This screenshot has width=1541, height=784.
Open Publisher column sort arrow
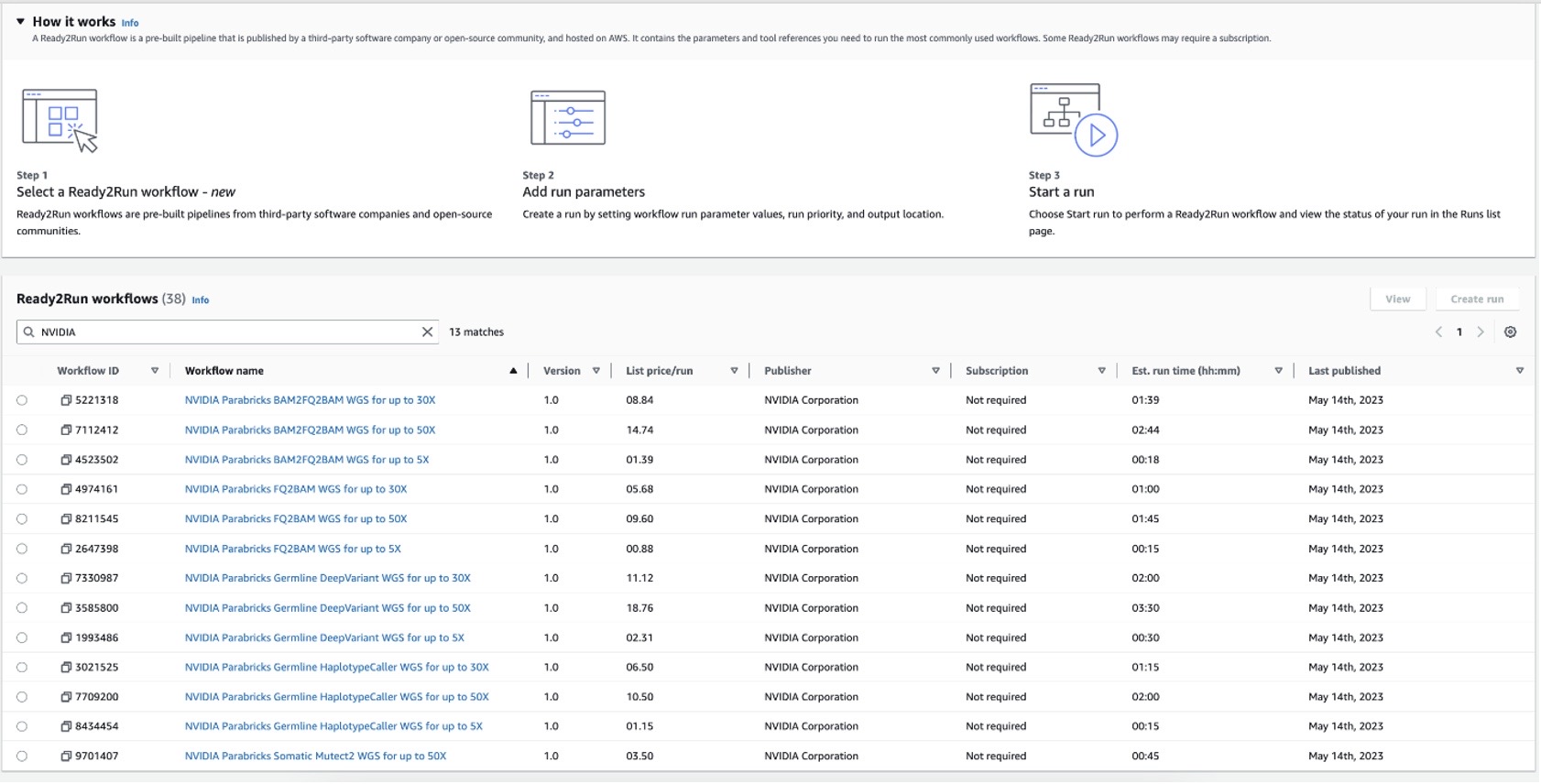click(x=935, y=371)
